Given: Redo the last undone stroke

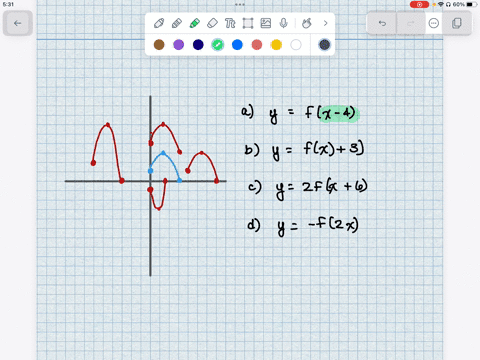Looking at the screenshot, I should (x=411, y=23).
